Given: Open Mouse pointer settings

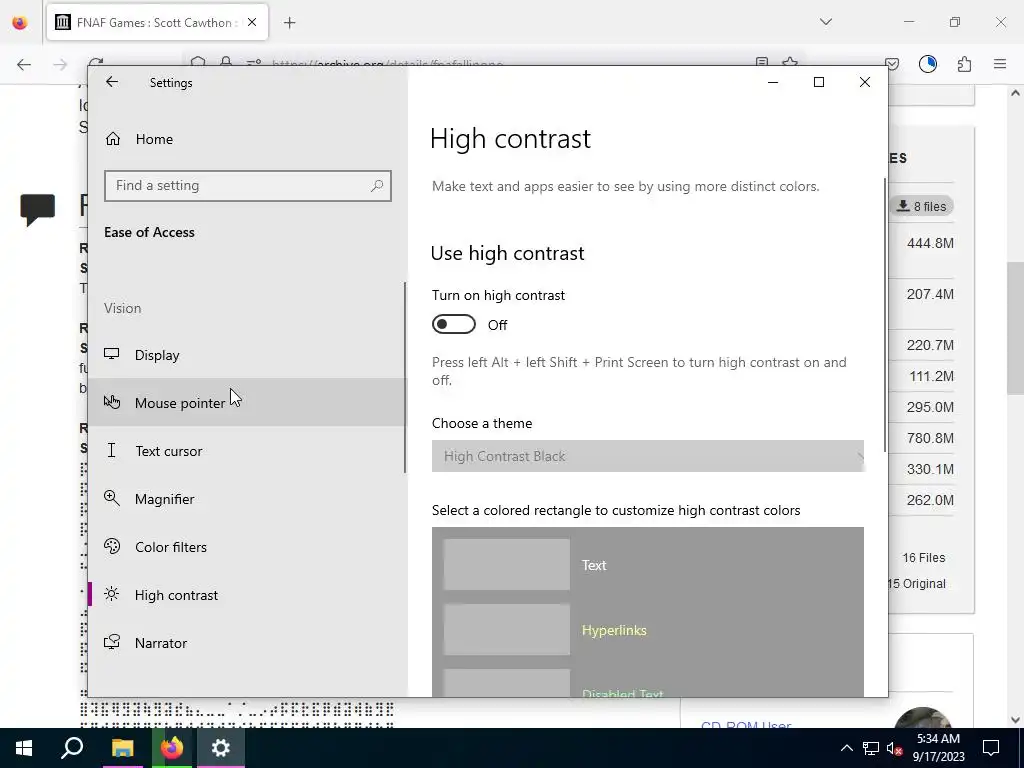Looking at the screenshot, I should (247, 402).
